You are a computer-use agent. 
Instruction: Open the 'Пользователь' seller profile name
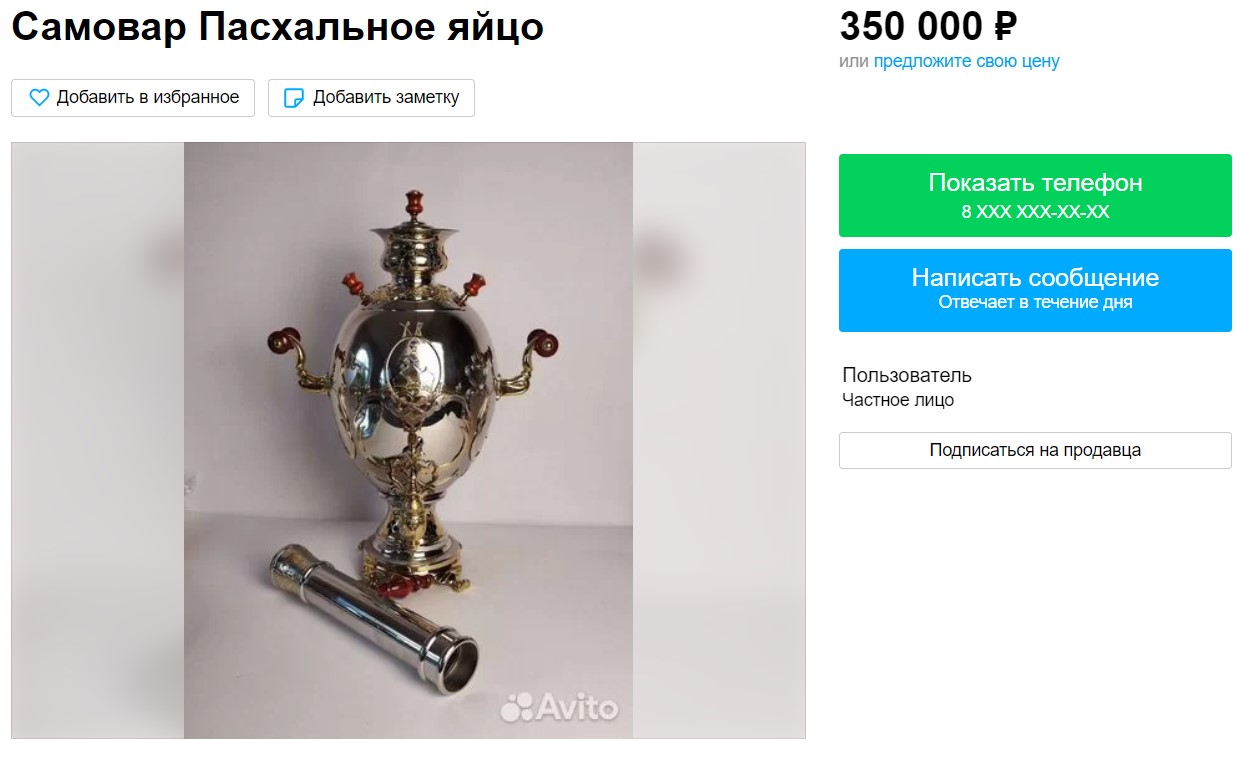click(907, 375)
